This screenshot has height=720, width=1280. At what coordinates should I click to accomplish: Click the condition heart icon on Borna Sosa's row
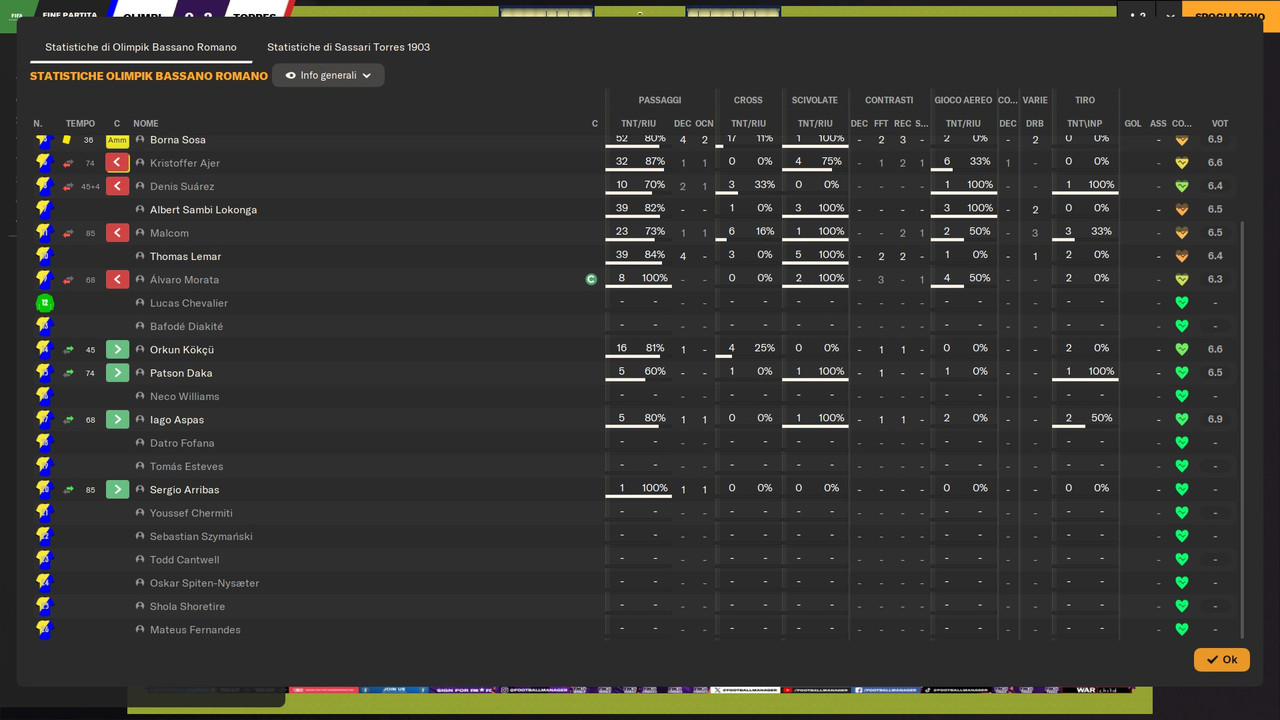point(1181,140)
